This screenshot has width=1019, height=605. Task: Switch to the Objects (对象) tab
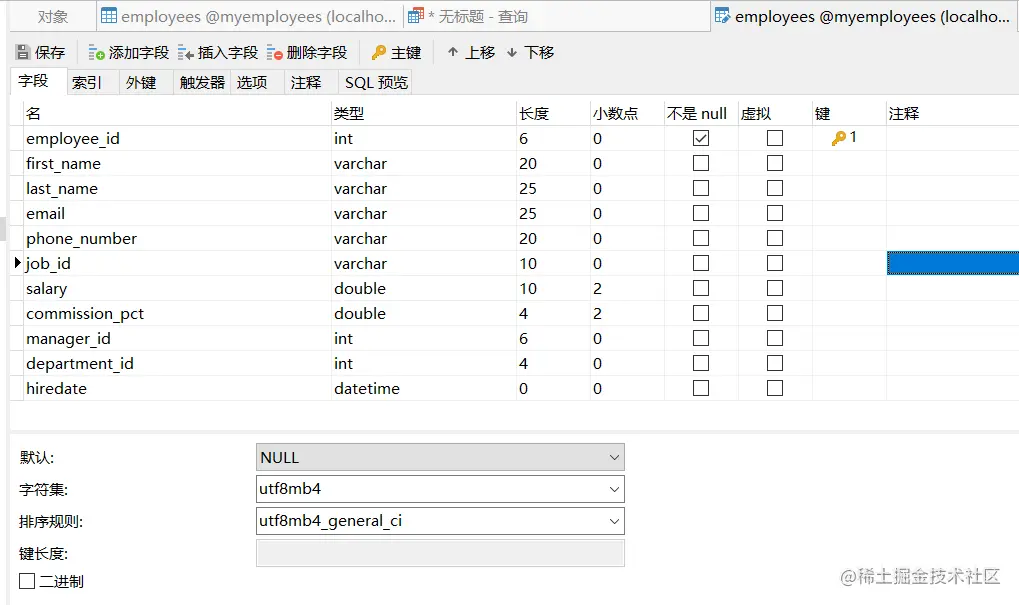click(x=53, y=16)
